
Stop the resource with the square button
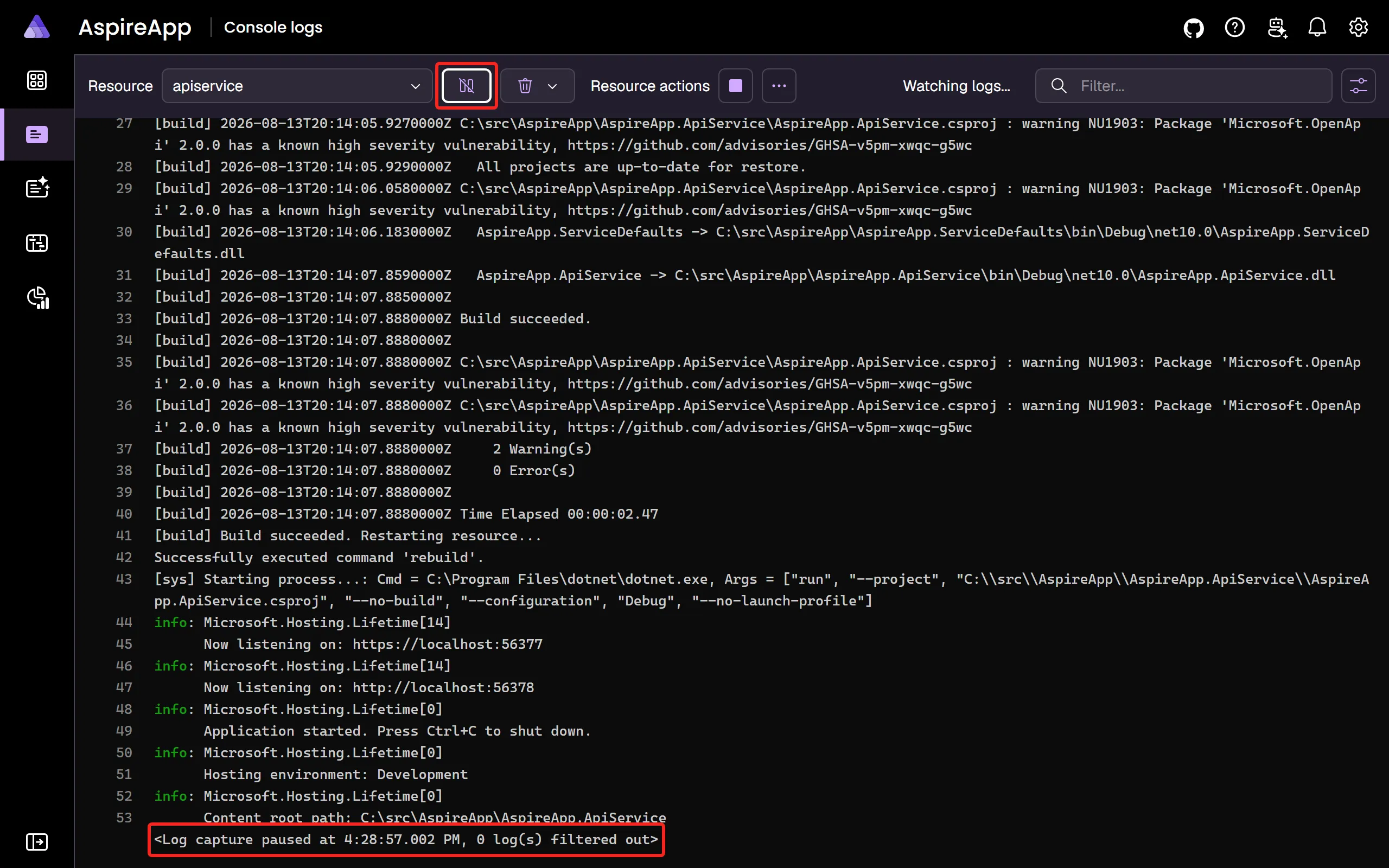[735, 86]
